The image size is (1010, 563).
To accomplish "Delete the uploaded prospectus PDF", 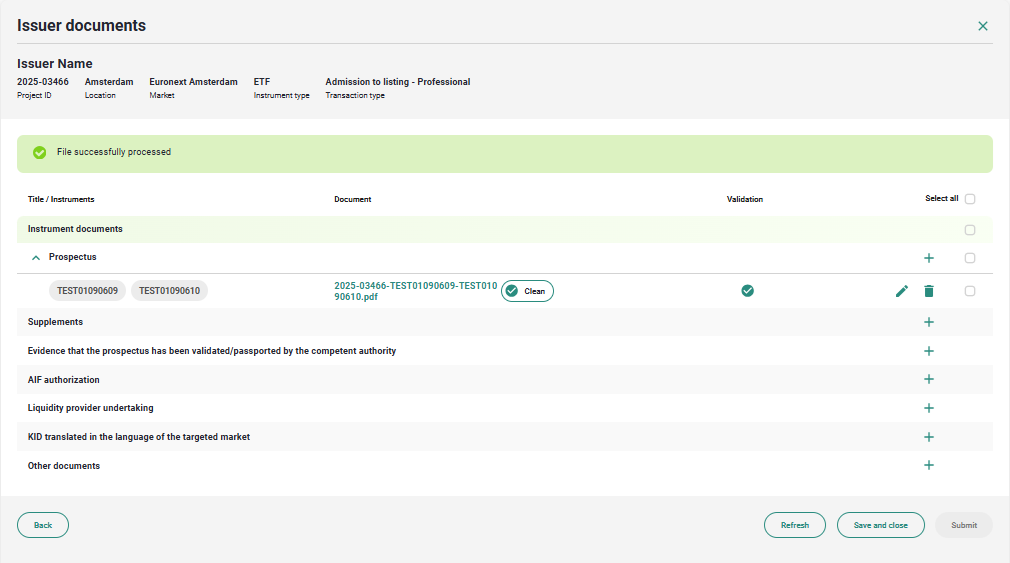I will (929, 291).
